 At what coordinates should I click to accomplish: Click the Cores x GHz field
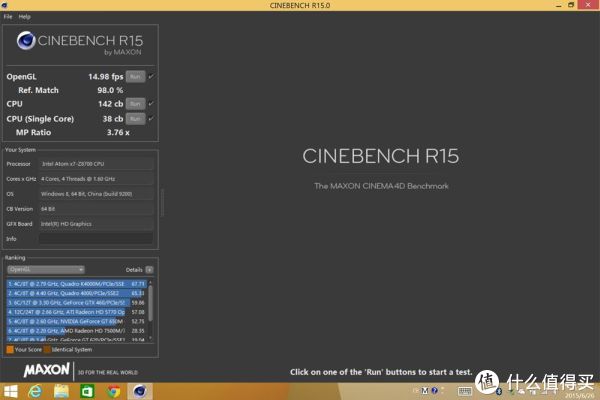[x=96, y=179]
